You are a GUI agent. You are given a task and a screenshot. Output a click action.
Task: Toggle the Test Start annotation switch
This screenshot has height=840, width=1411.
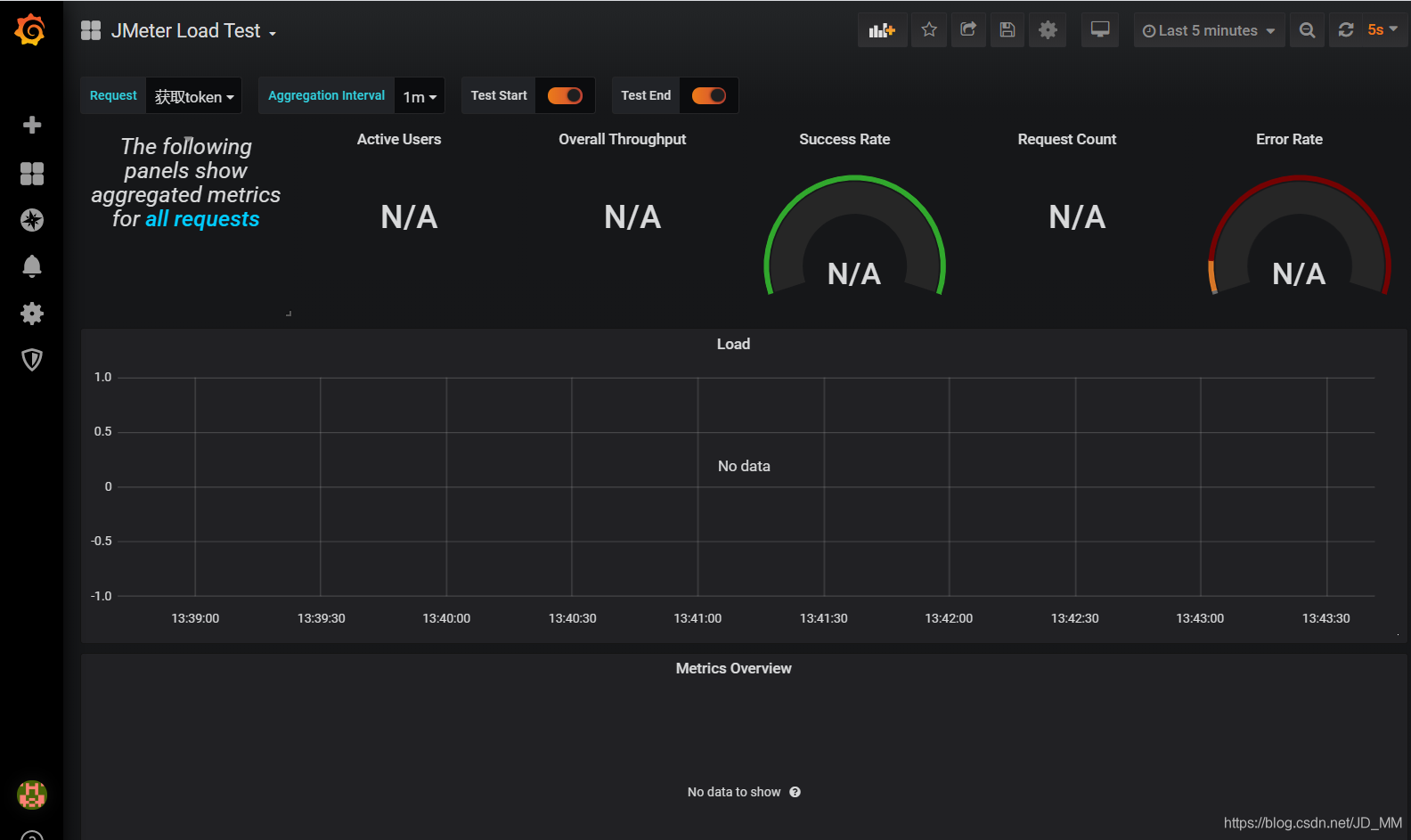(565, 95)
